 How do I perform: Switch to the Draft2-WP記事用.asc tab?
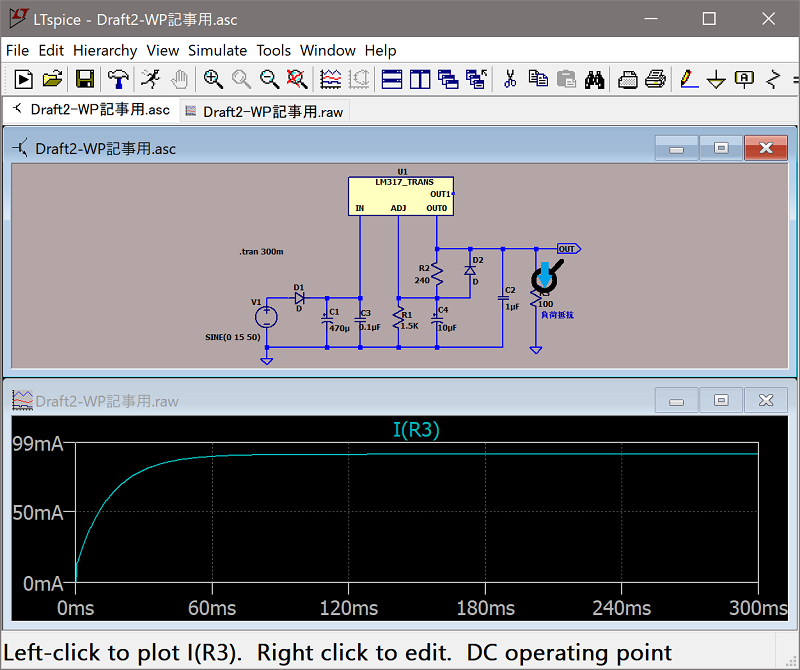pyautogui.click(x=92, y=110)
